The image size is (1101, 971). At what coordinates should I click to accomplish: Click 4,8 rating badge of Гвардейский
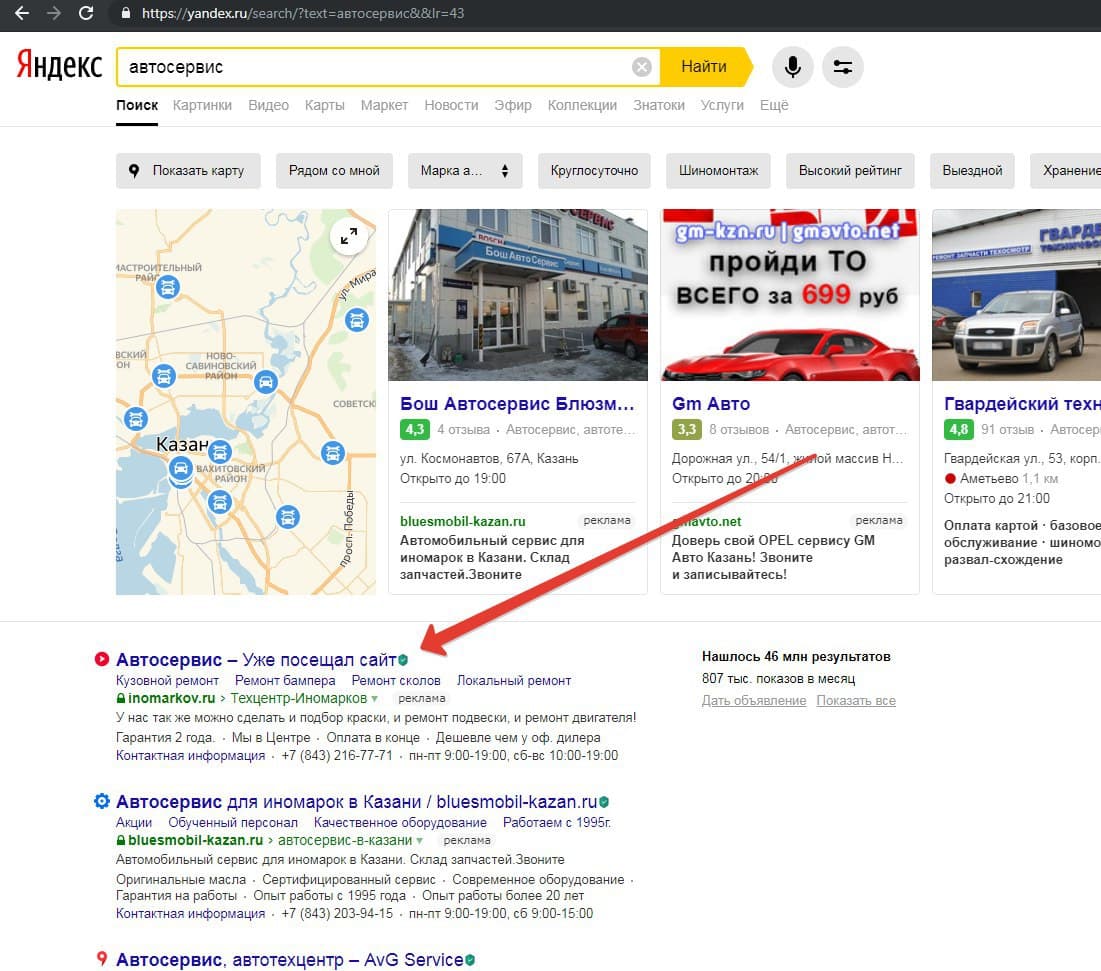pos(958,429)
